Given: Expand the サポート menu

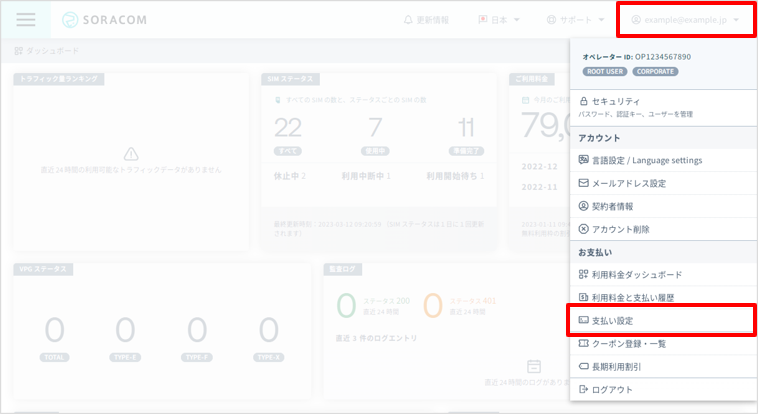Looking at the screenshot, I should (x=575, y=20).
